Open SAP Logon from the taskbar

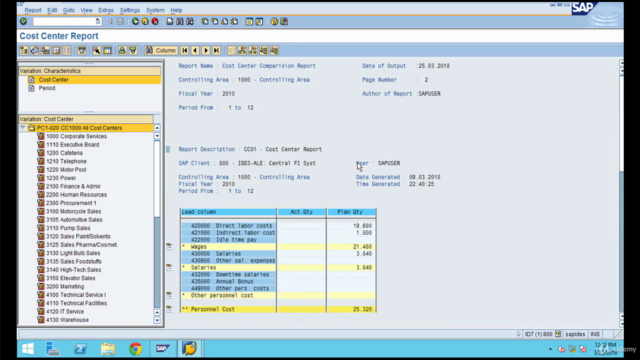pos(162,349)
